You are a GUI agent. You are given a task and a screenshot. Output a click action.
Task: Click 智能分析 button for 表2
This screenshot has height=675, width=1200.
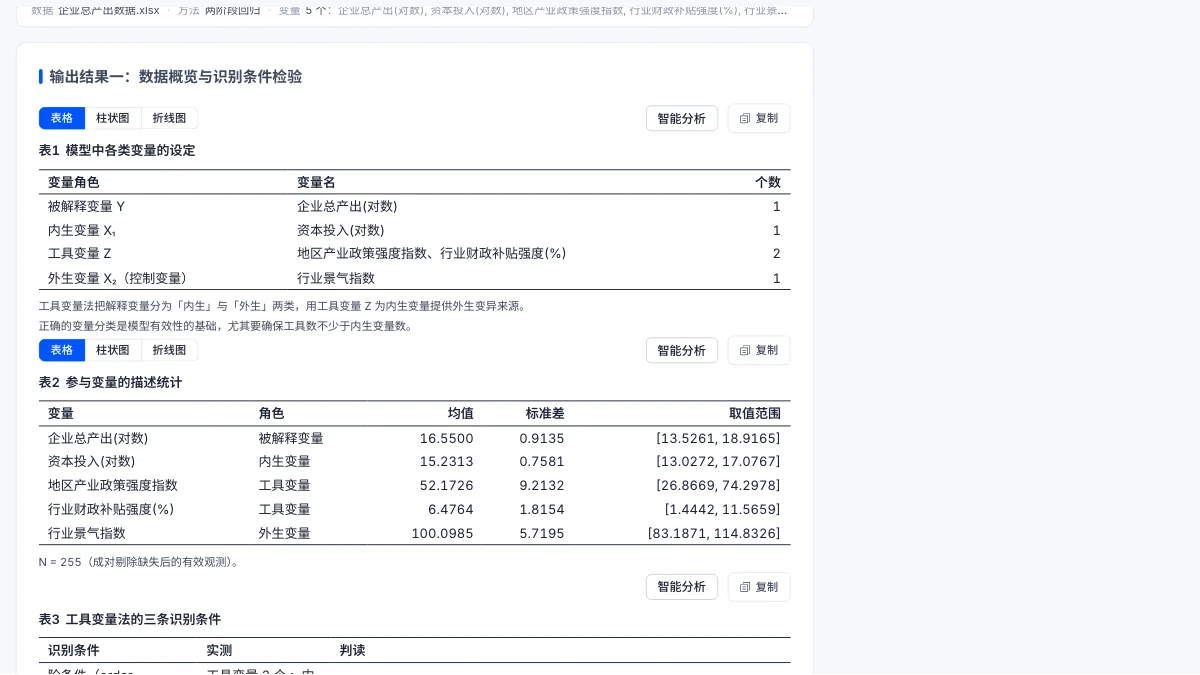[682, 350]
